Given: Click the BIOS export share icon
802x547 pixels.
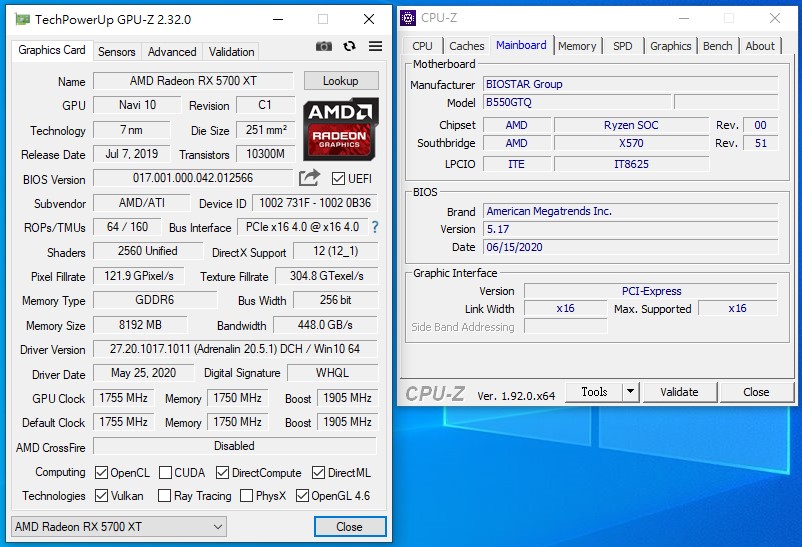Looking at the screenshot, I should point(309,178).
